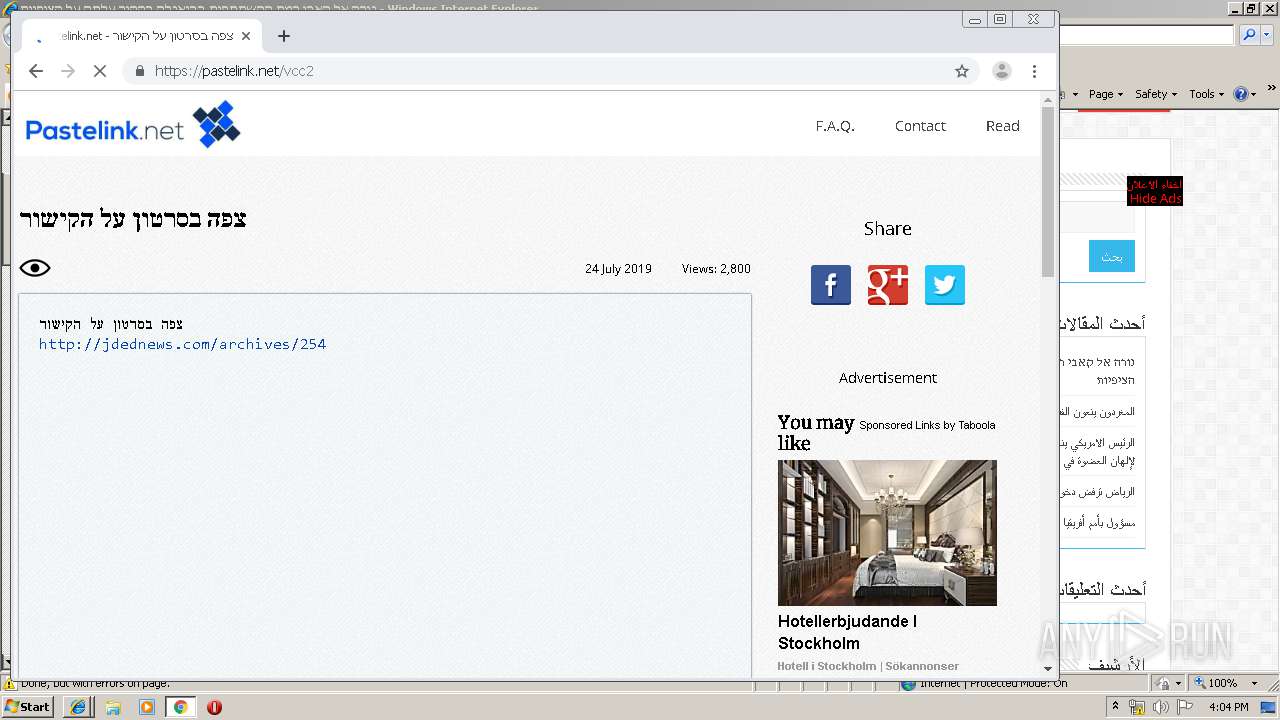The image size is (1280, 720).
Task: Bookmark this page with the star icon
Action: tap(962, 71)
